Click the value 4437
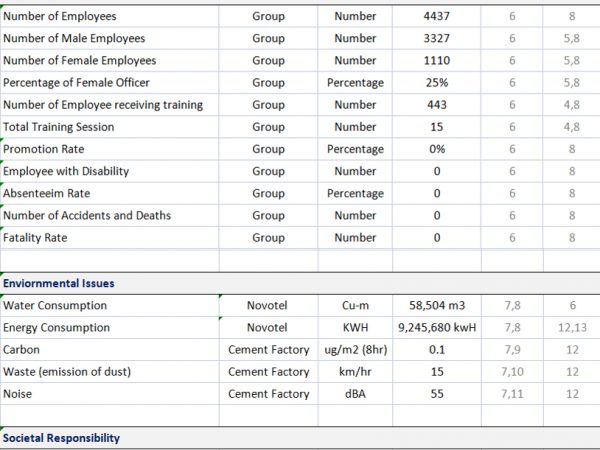Image resolution: width=600 pixels, height=450 pixels. [x=437, y=16]
